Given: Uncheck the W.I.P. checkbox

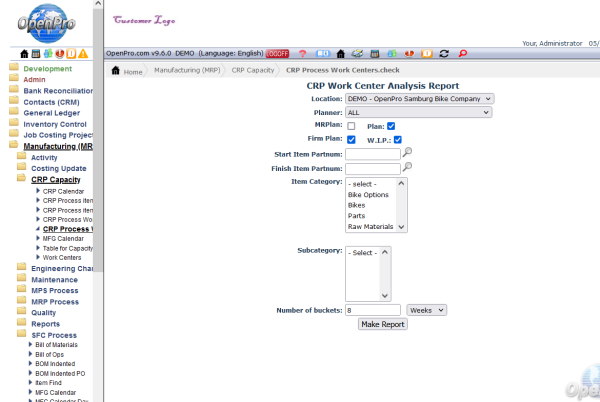Looking at the screenshot, I should 397,139.
